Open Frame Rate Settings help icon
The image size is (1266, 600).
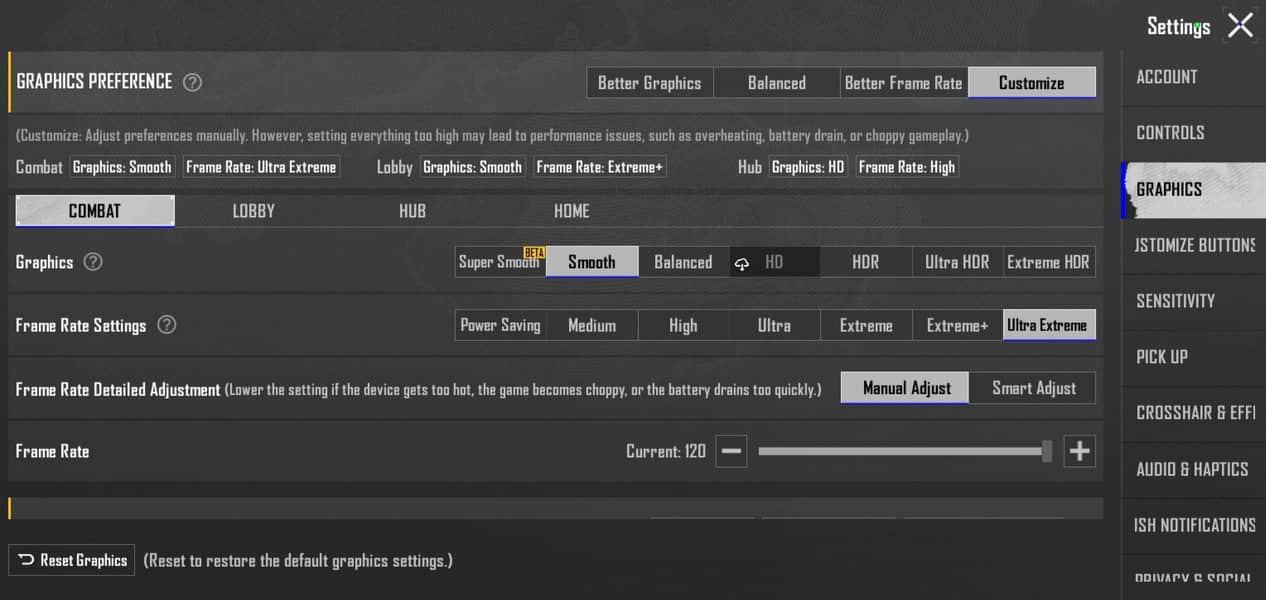[167, 325]
